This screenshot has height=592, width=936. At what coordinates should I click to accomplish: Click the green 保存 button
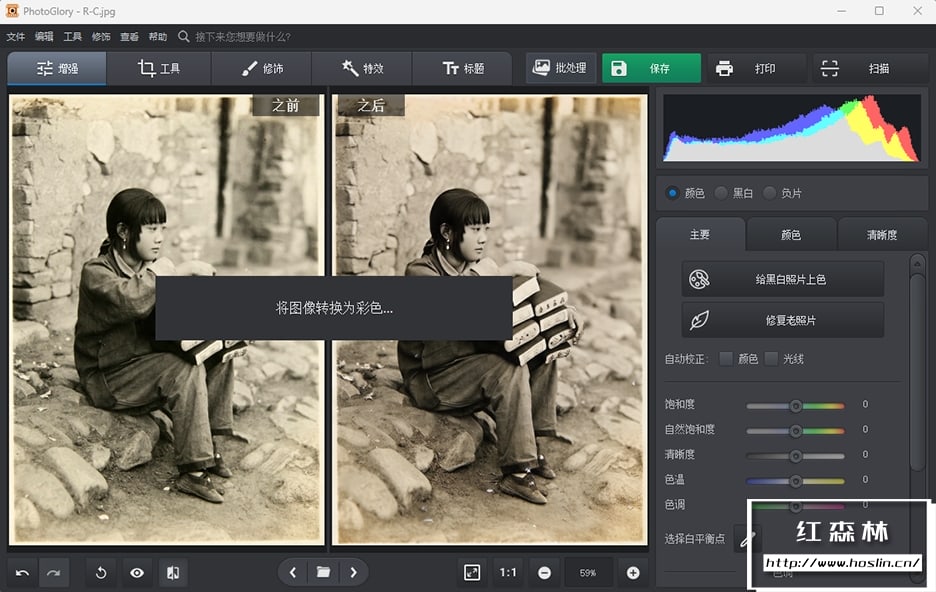651,69
